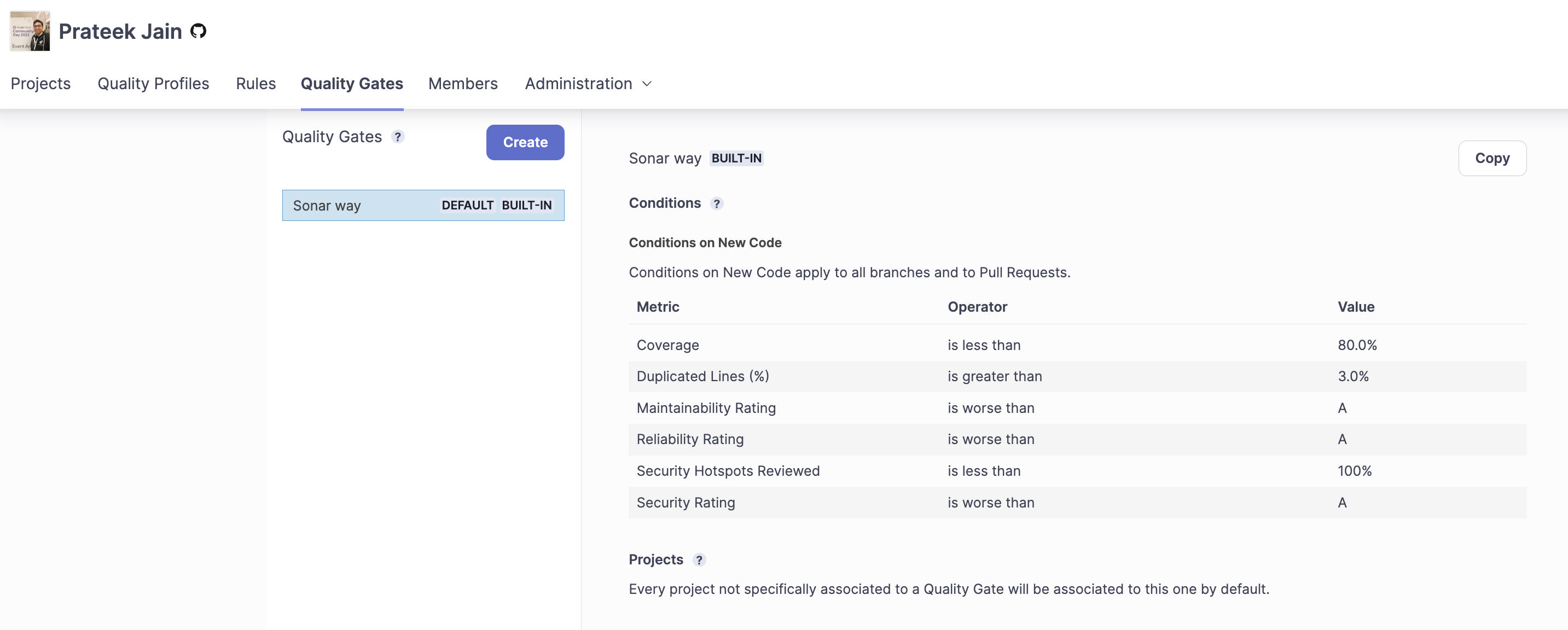Open the Prateek Jain avatar thumbnail
Screen dimensions: 1568x630
(x=30, y=31)
